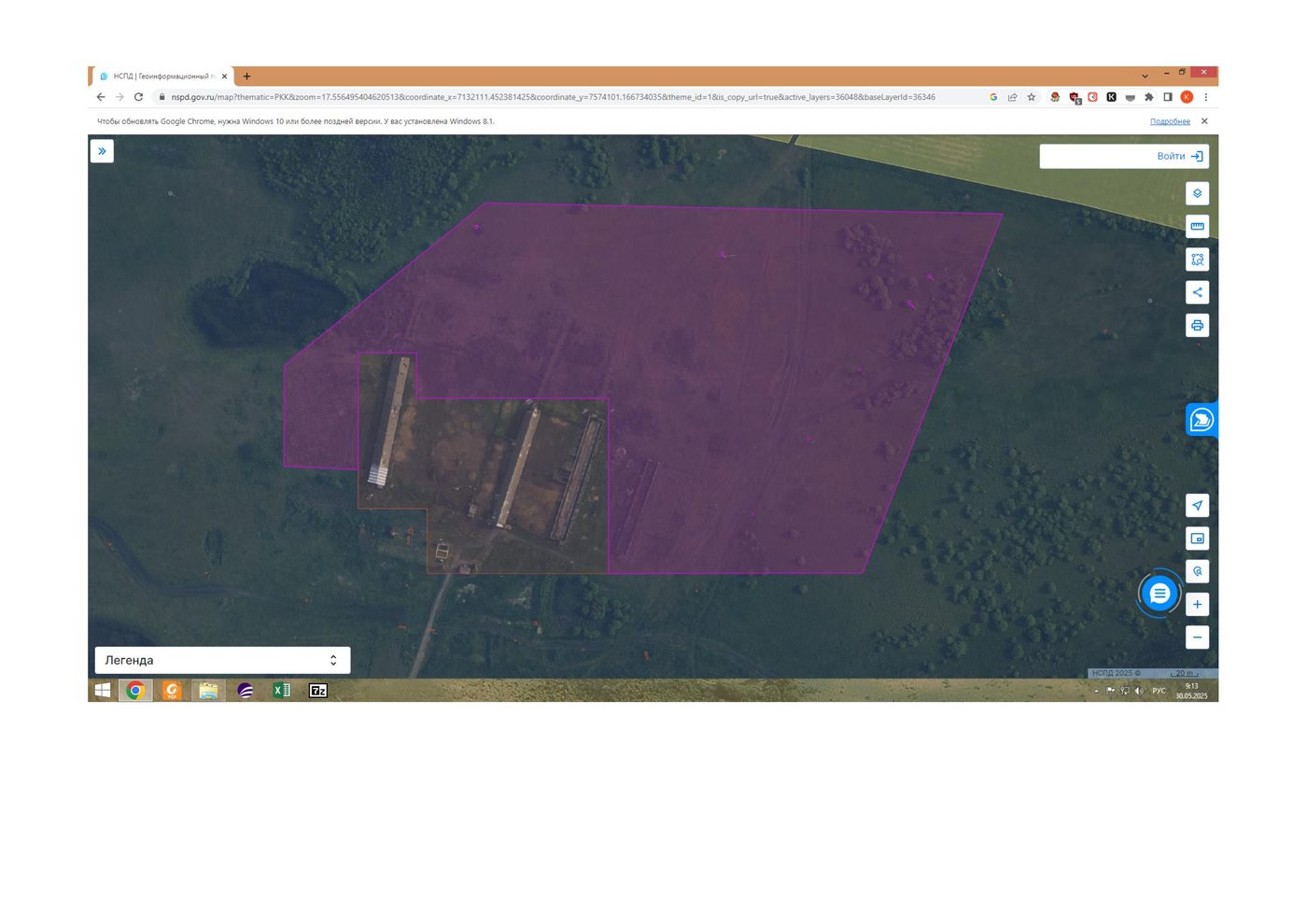Click the Войти login button

1124,156
